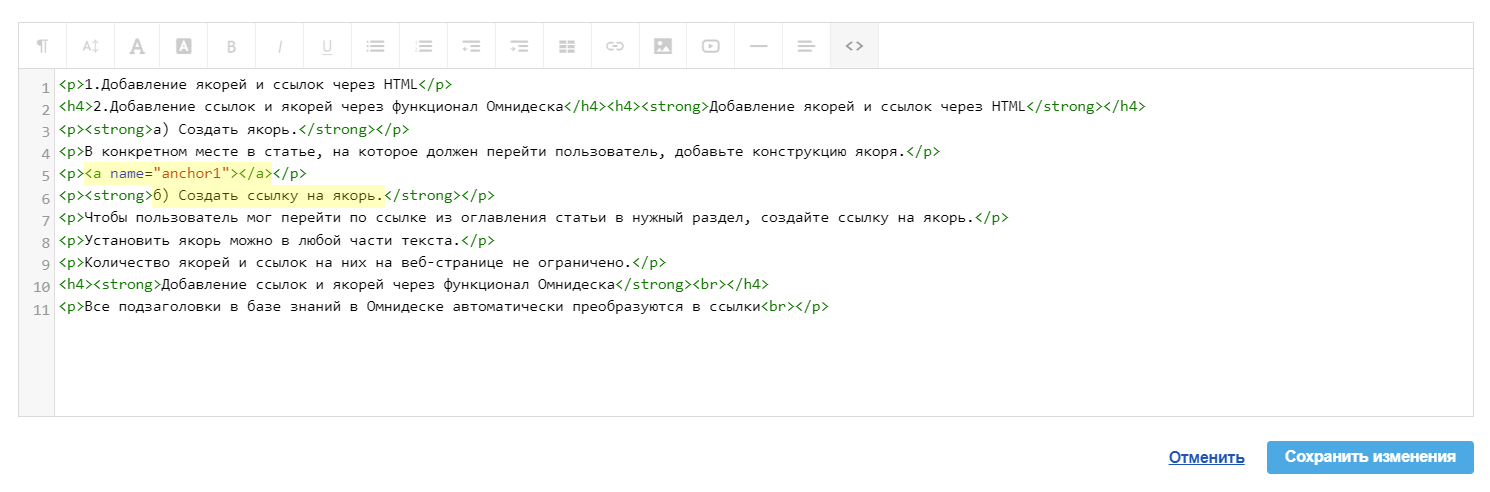Click line 4 text В конкретном месте
This screenshot has width=1490, height=492.
[494, 151]
